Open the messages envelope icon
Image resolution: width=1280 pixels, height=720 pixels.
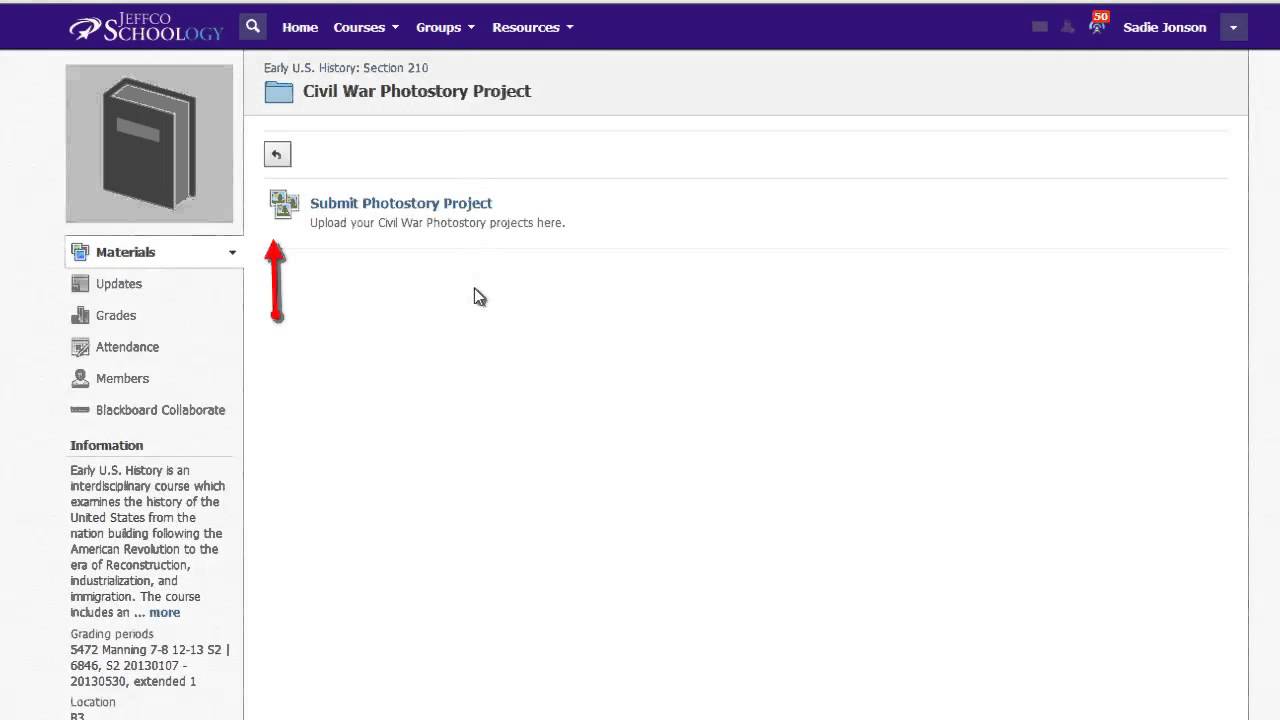tap(1040, 27)
